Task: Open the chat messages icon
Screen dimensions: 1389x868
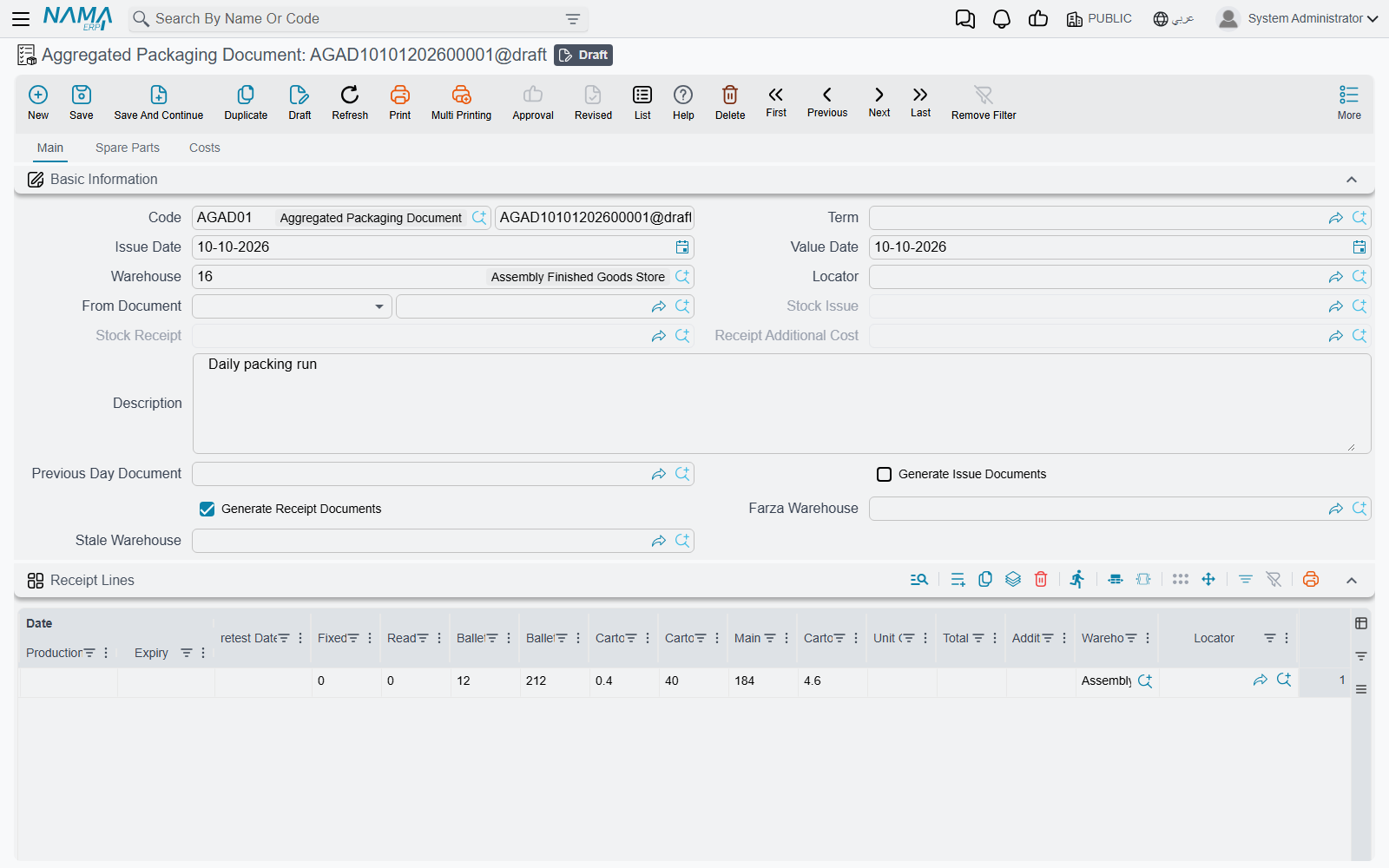Action: tap(964, 19)
